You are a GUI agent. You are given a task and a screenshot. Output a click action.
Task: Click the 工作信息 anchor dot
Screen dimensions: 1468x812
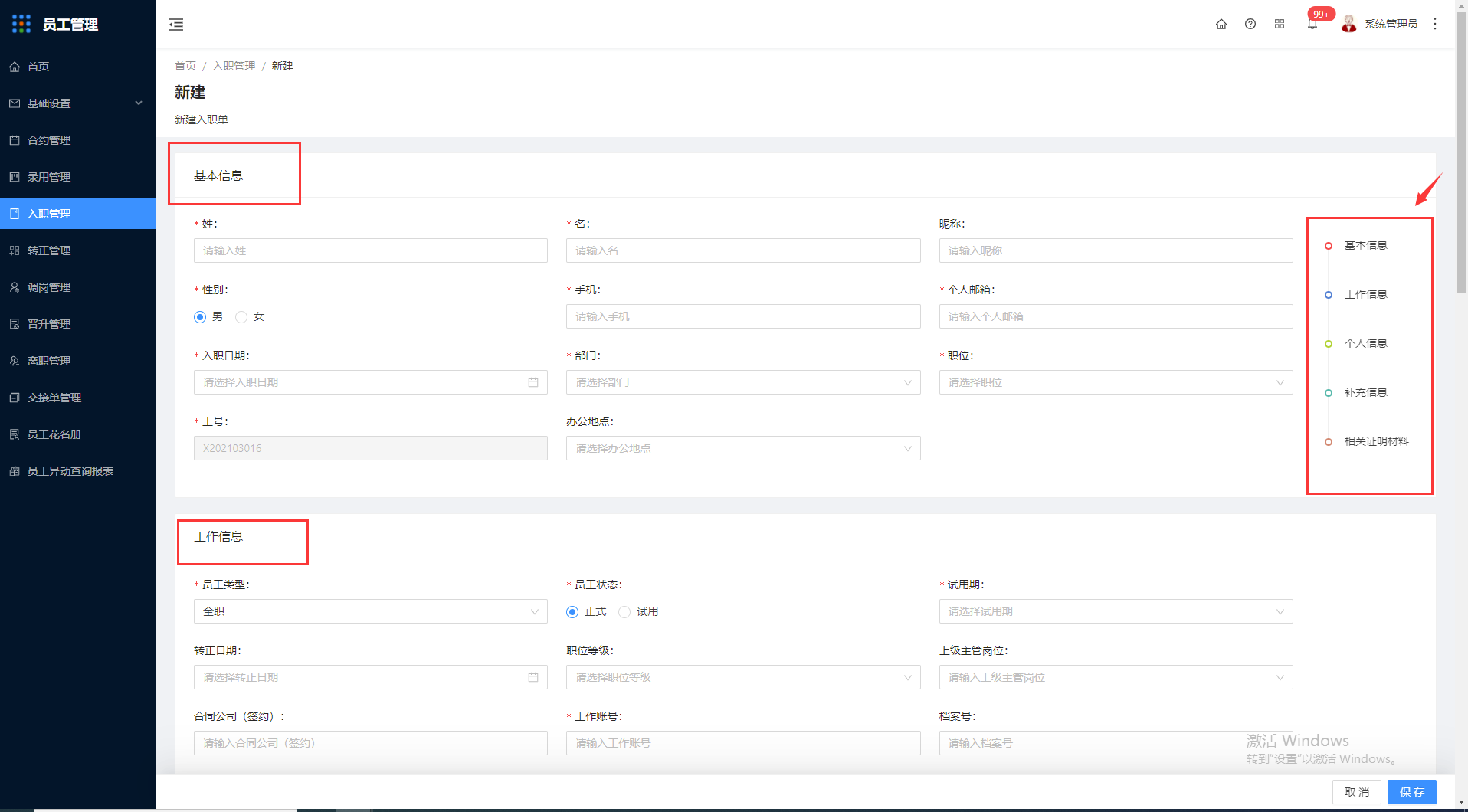(x=1329, y=295)
